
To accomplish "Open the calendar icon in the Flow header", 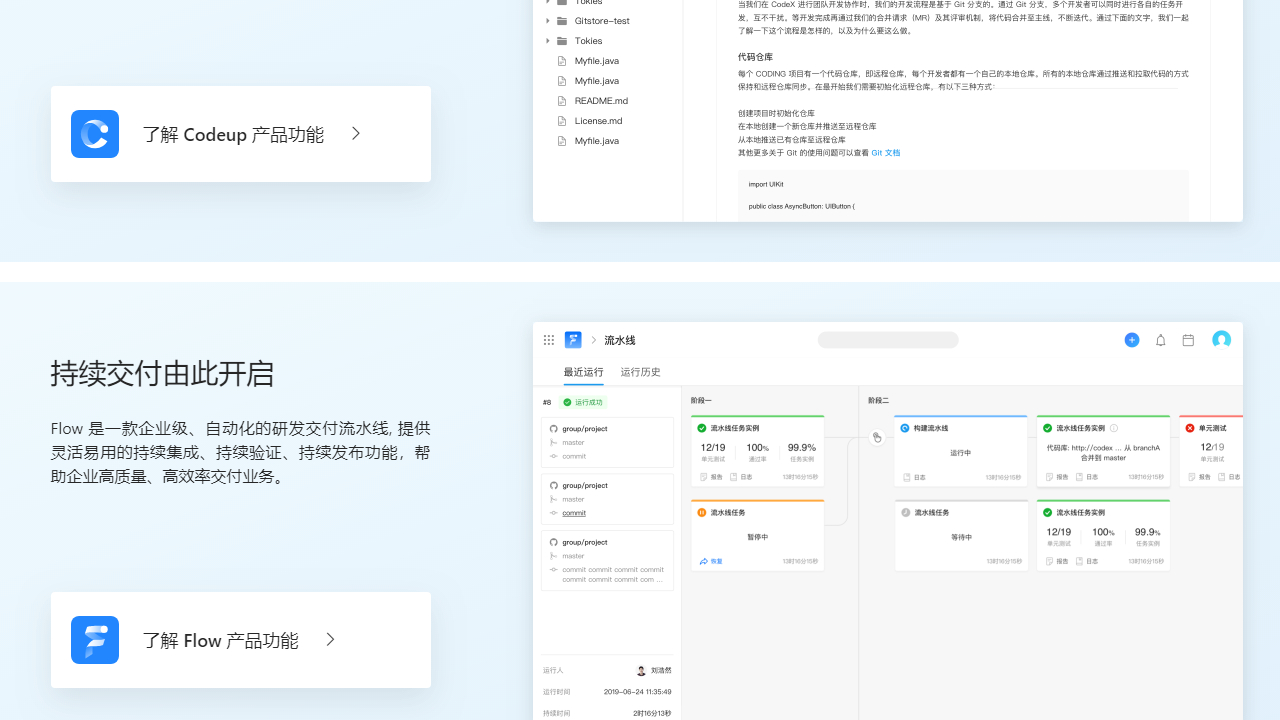I will (x=1188, y=340).
